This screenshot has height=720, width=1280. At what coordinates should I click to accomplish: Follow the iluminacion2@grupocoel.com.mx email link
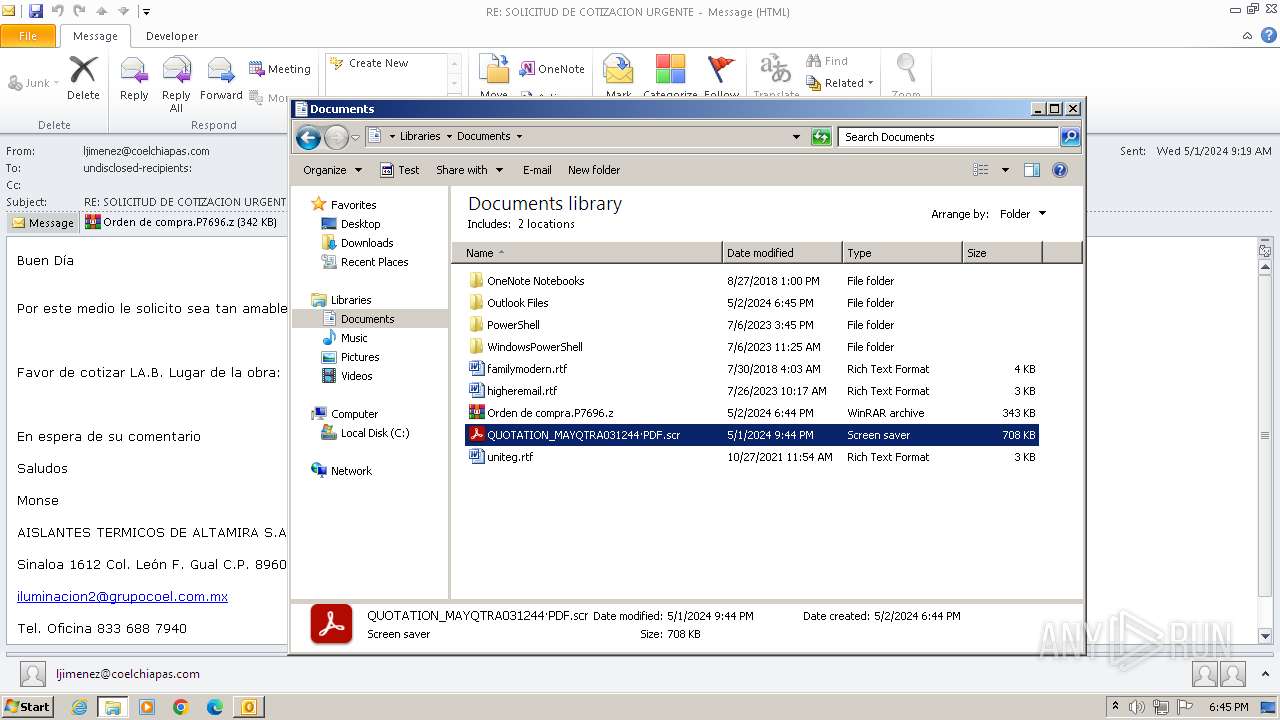coord(122,596)
